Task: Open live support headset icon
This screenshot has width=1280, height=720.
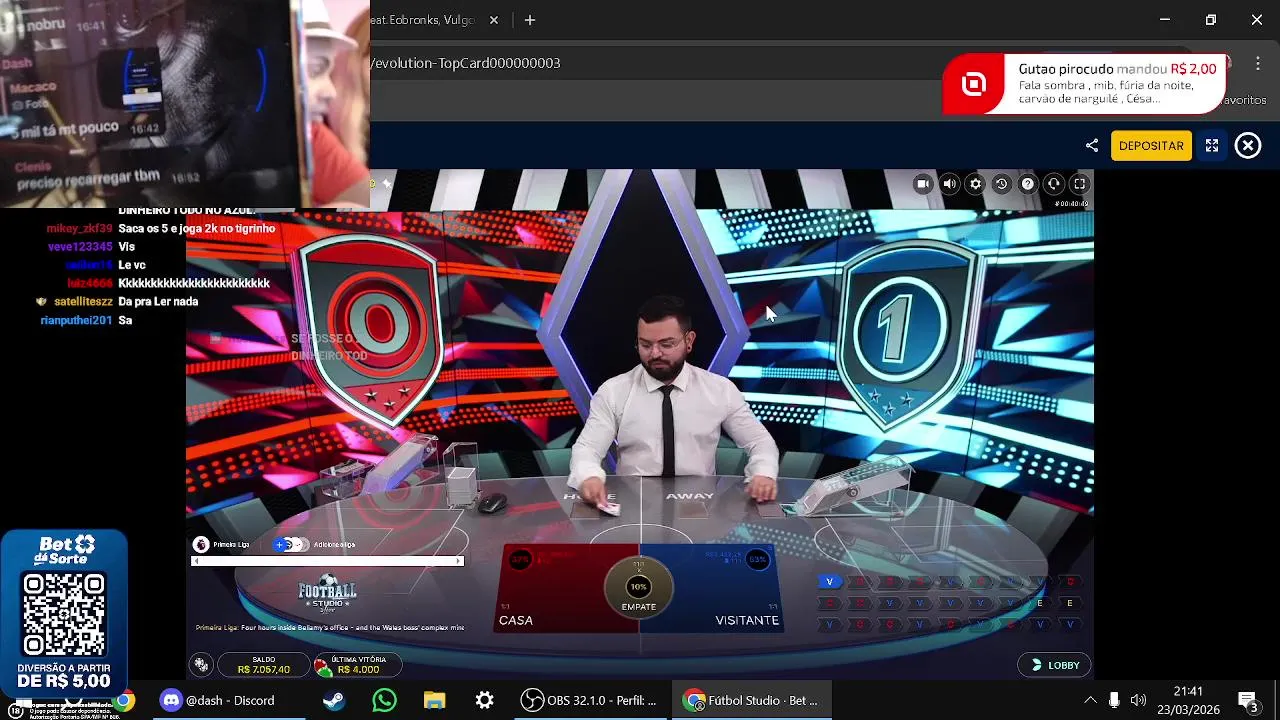Action: click(1053, 184)
